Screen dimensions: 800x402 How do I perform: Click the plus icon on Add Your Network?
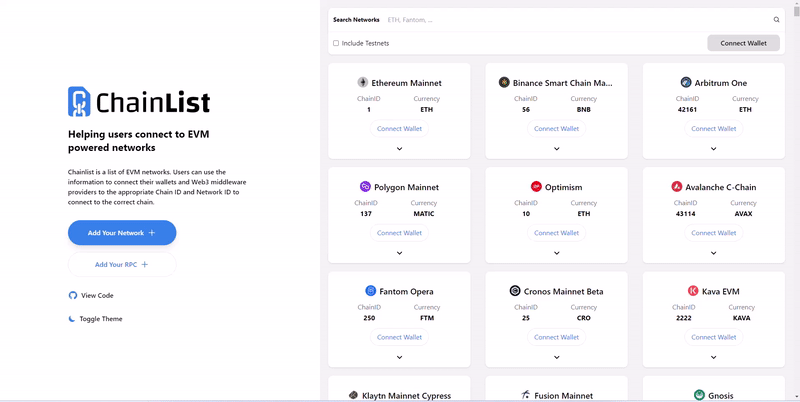click(152, 233)
